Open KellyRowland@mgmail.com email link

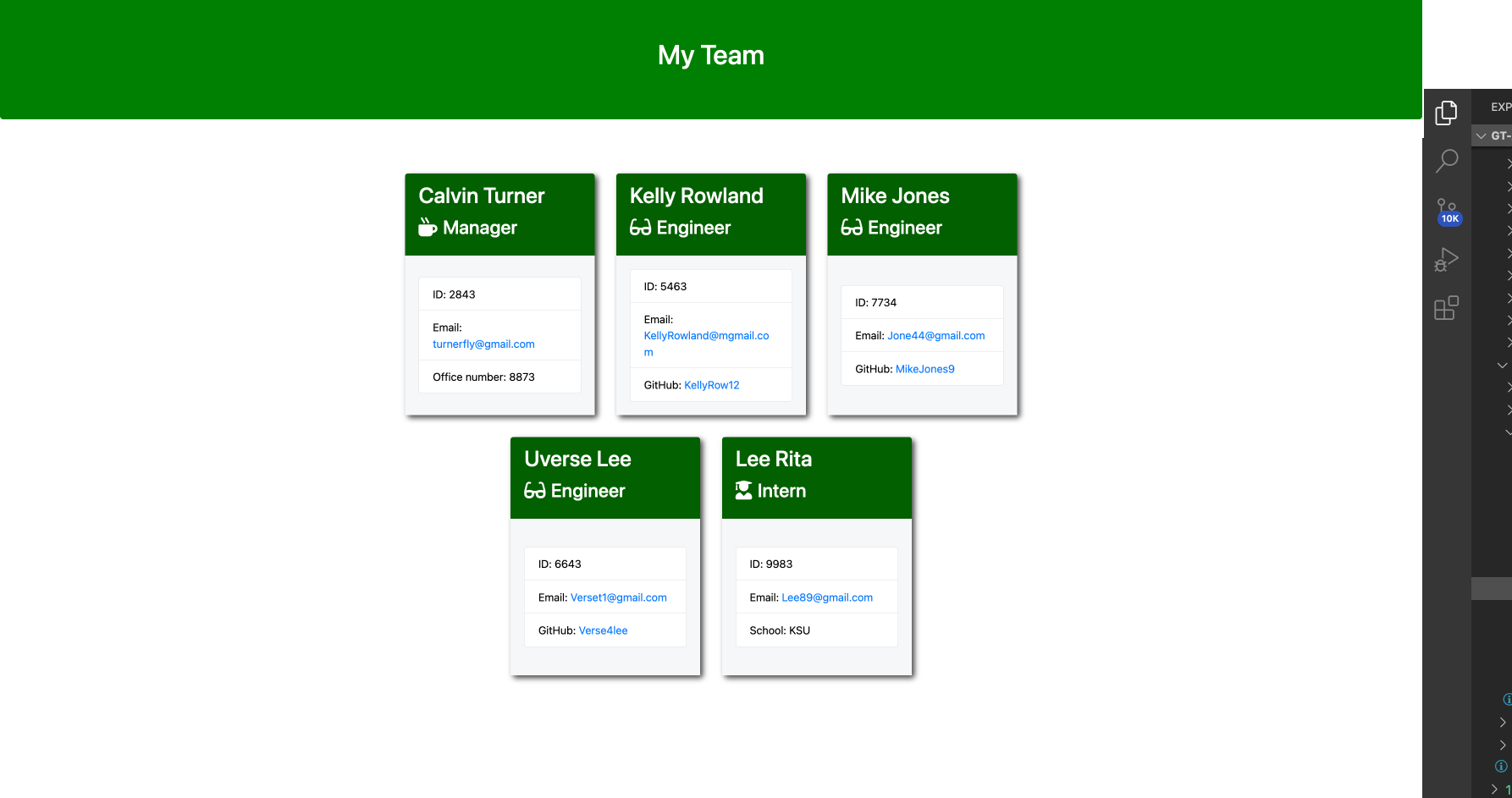coord(706,344)
